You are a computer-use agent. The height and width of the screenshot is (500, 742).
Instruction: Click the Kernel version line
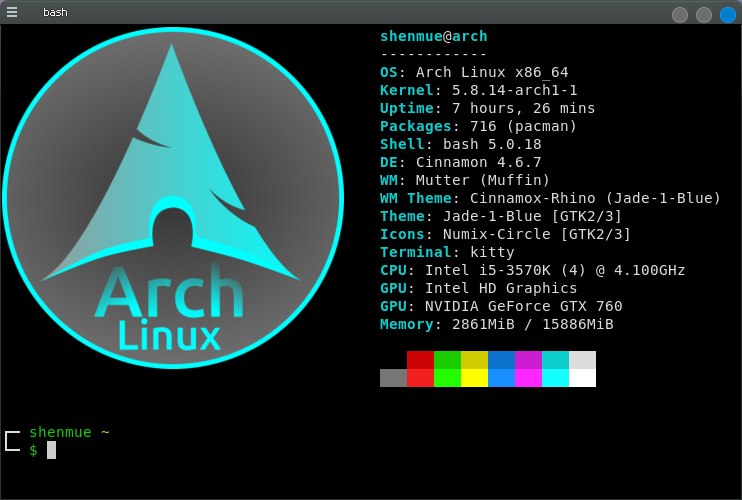pos(478,90)
